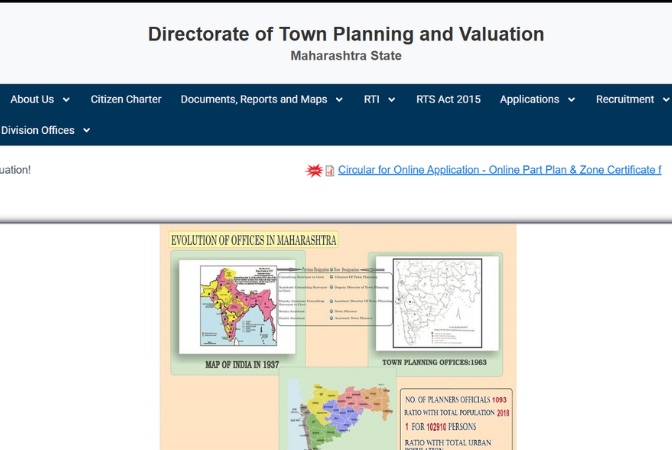Click the Applications menu label

click(x=529, y=100)
